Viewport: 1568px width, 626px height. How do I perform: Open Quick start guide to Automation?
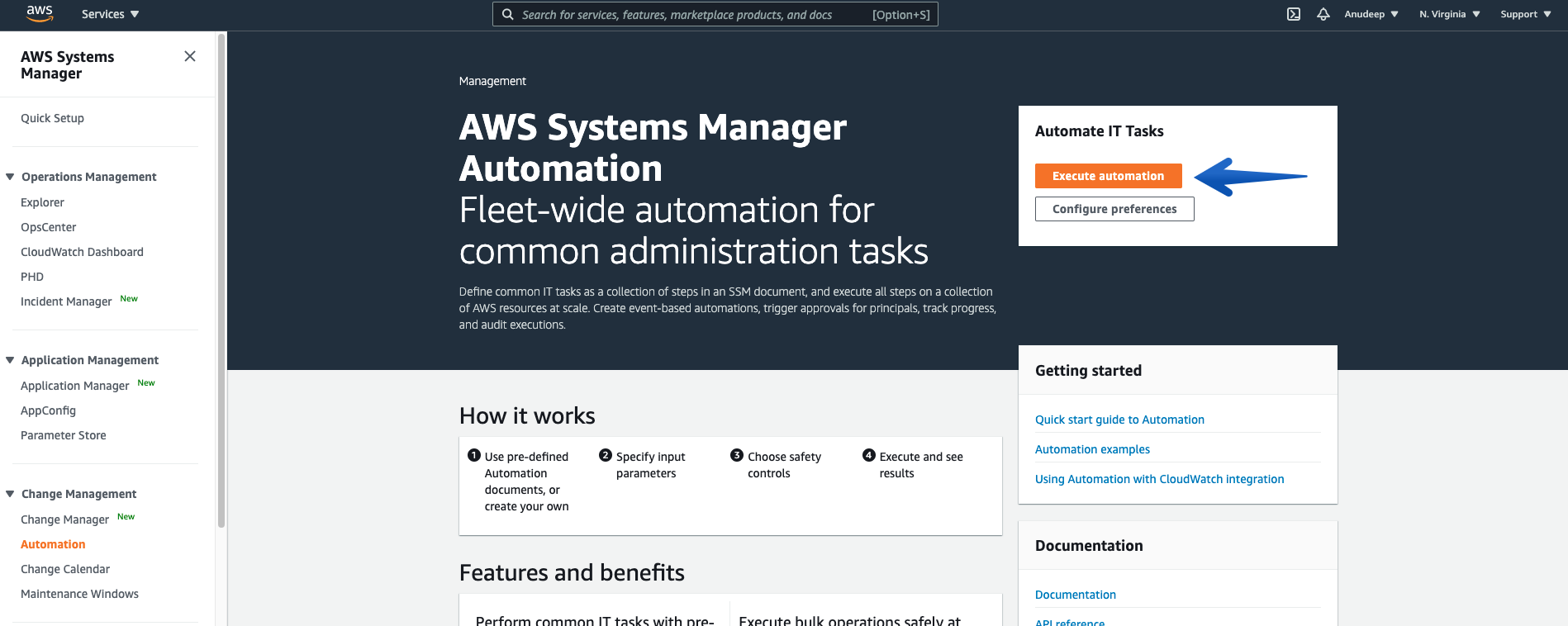point(1119,420)
